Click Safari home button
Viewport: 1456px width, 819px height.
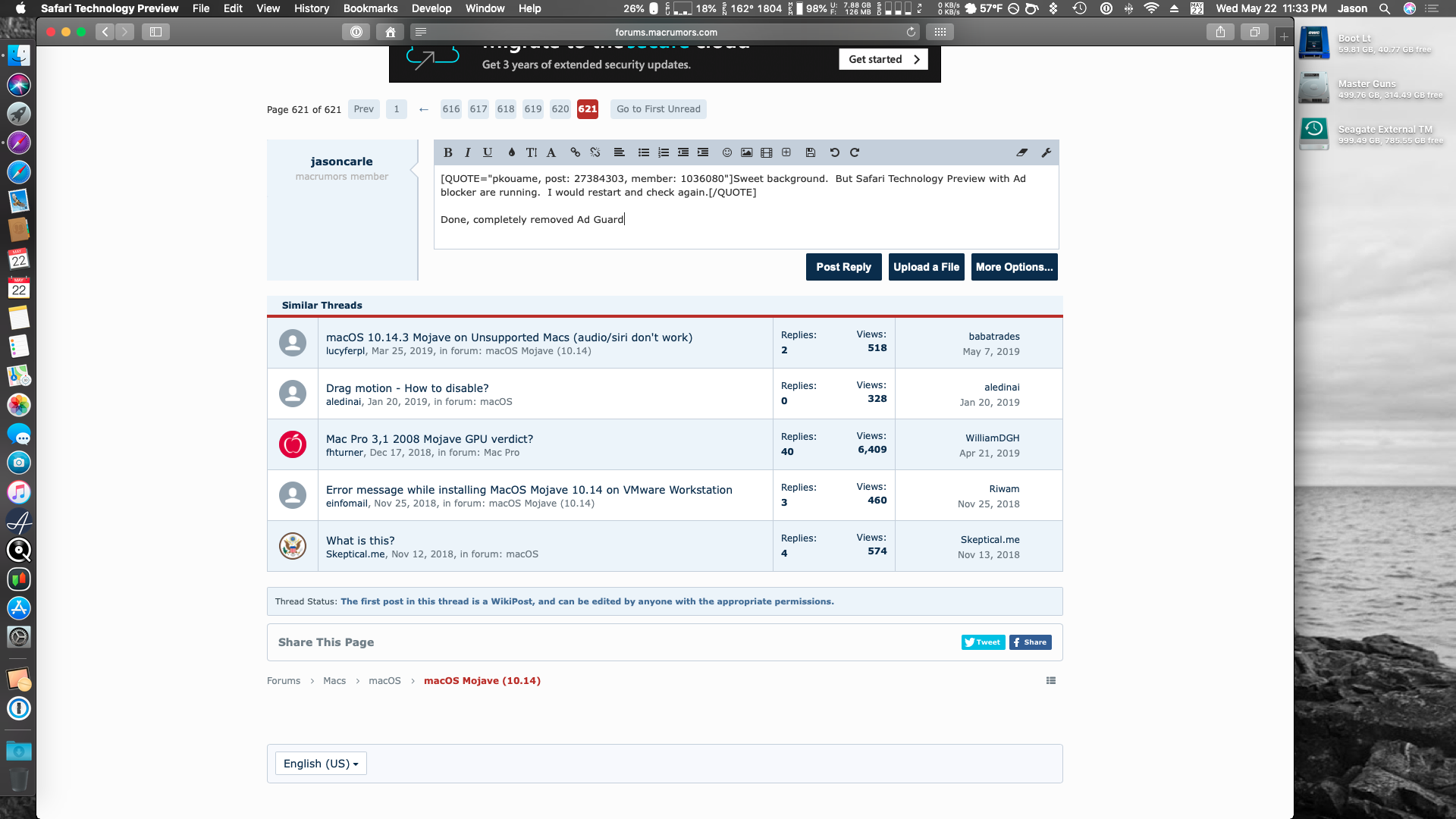pyautogui.click(x=391, y=32)
